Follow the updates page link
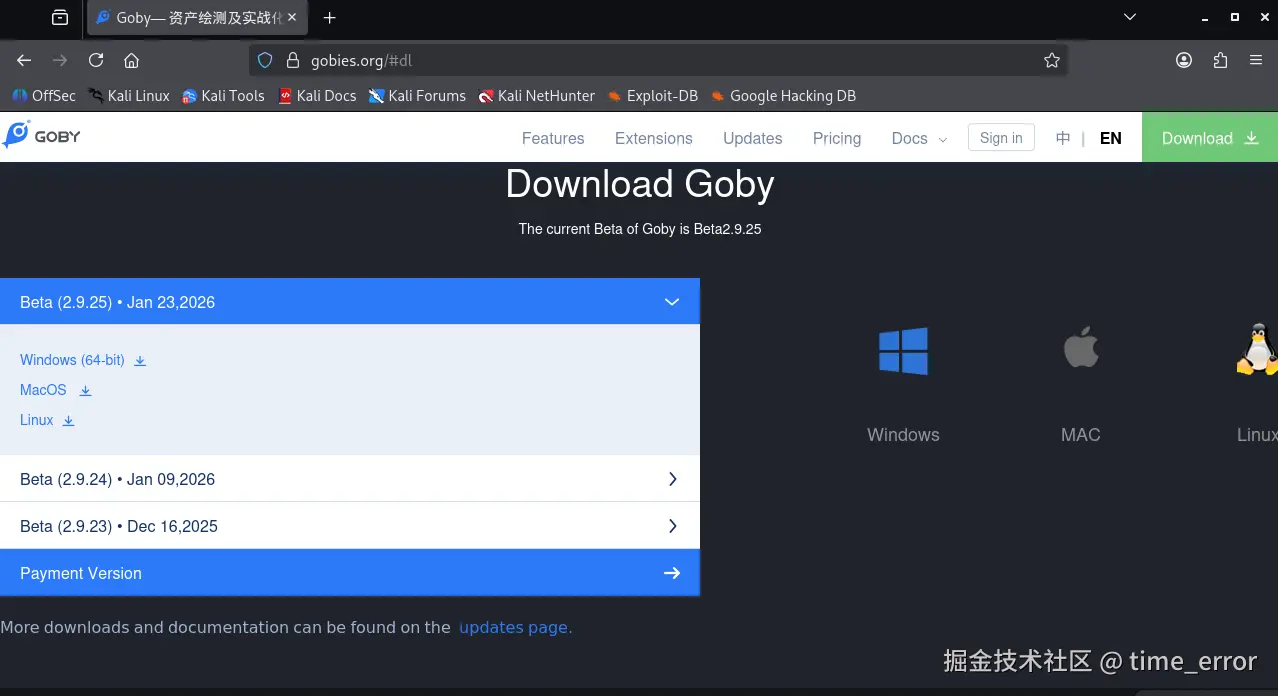Viewport: 1278px width, 696px height. coord(515,627)
